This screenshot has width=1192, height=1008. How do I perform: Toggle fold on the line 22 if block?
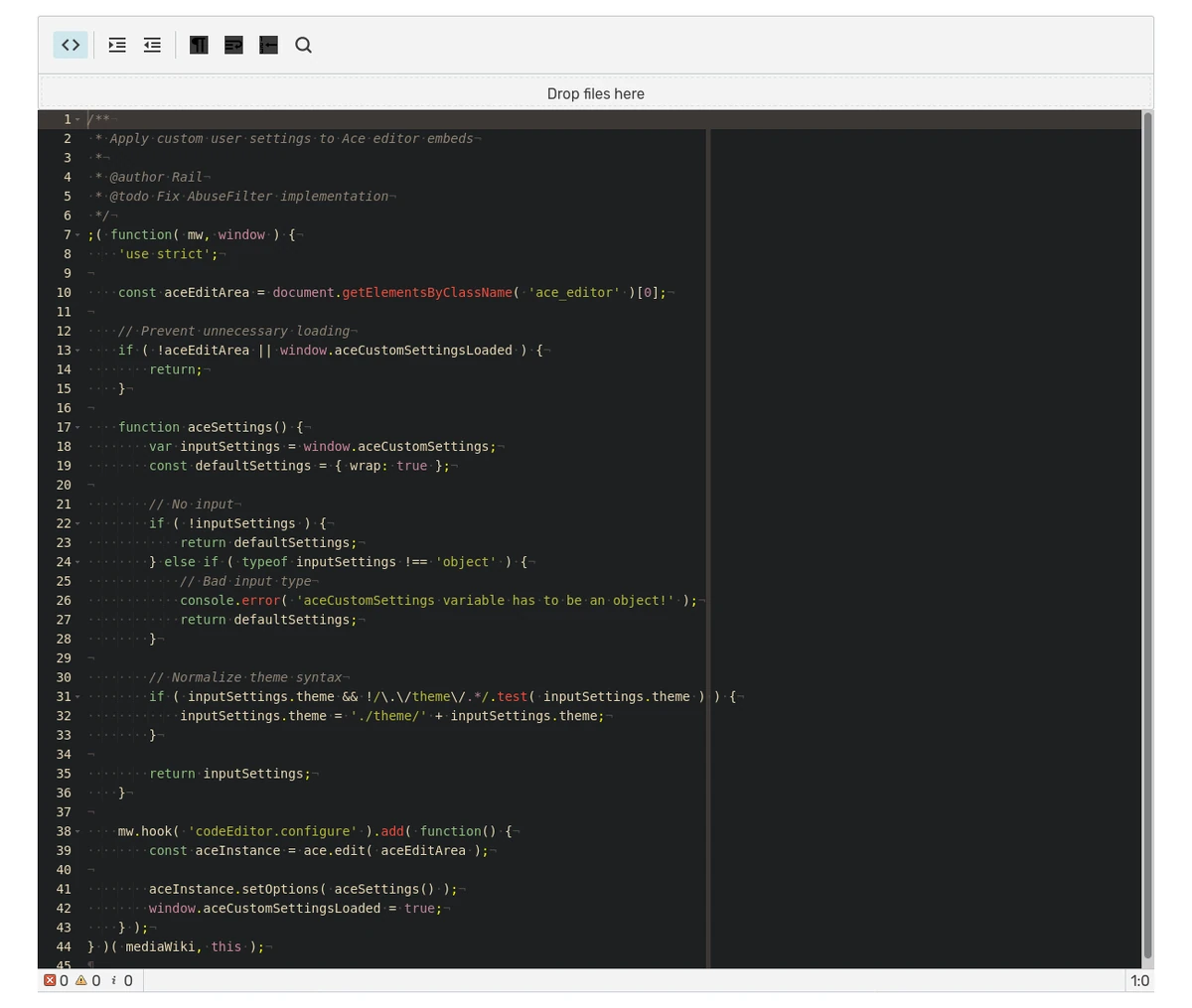click(x=77, y=523)
